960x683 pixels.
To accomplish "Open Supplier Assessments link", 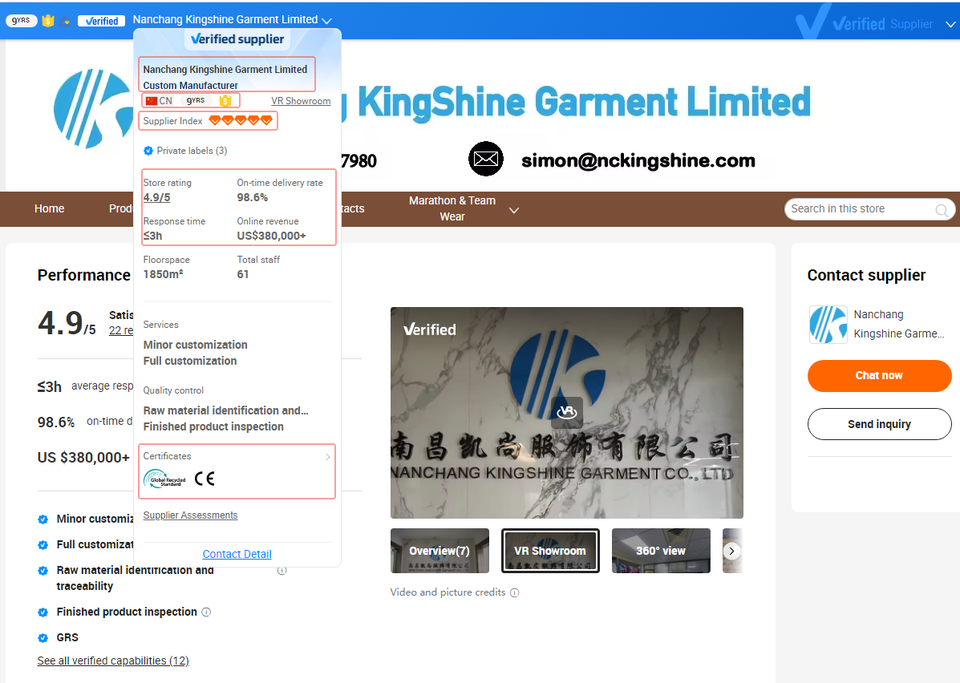I will point(190,515).
